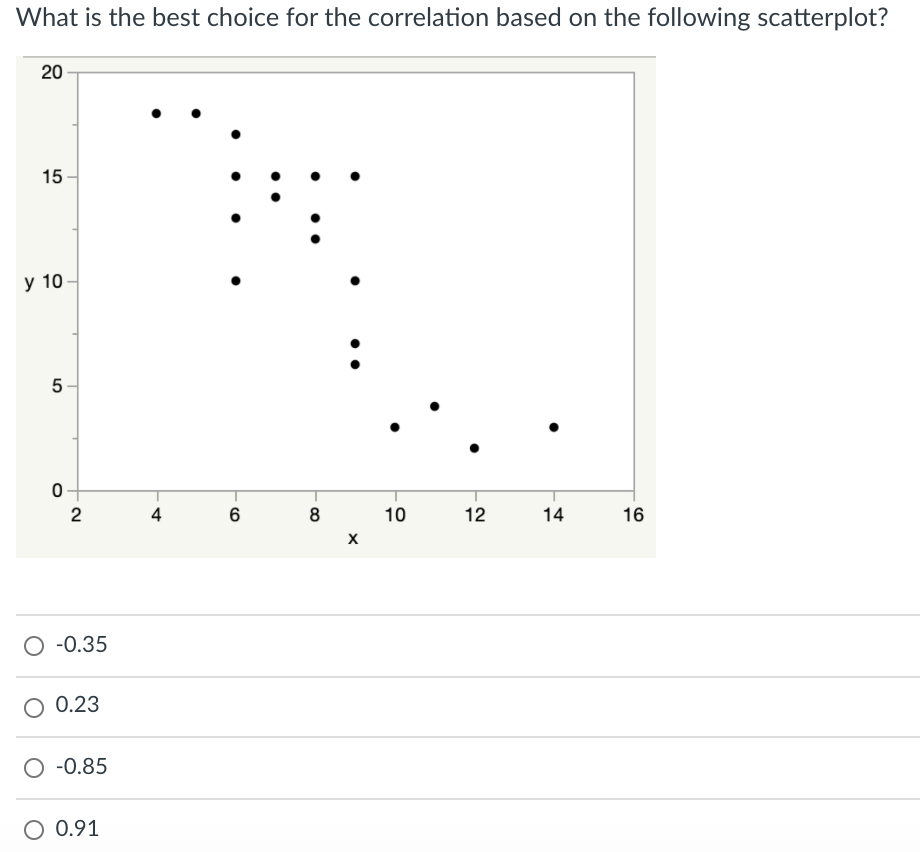This screenshot has height=852, width=920.
Task: Click the data point at x=12
Action: point(474,448)
